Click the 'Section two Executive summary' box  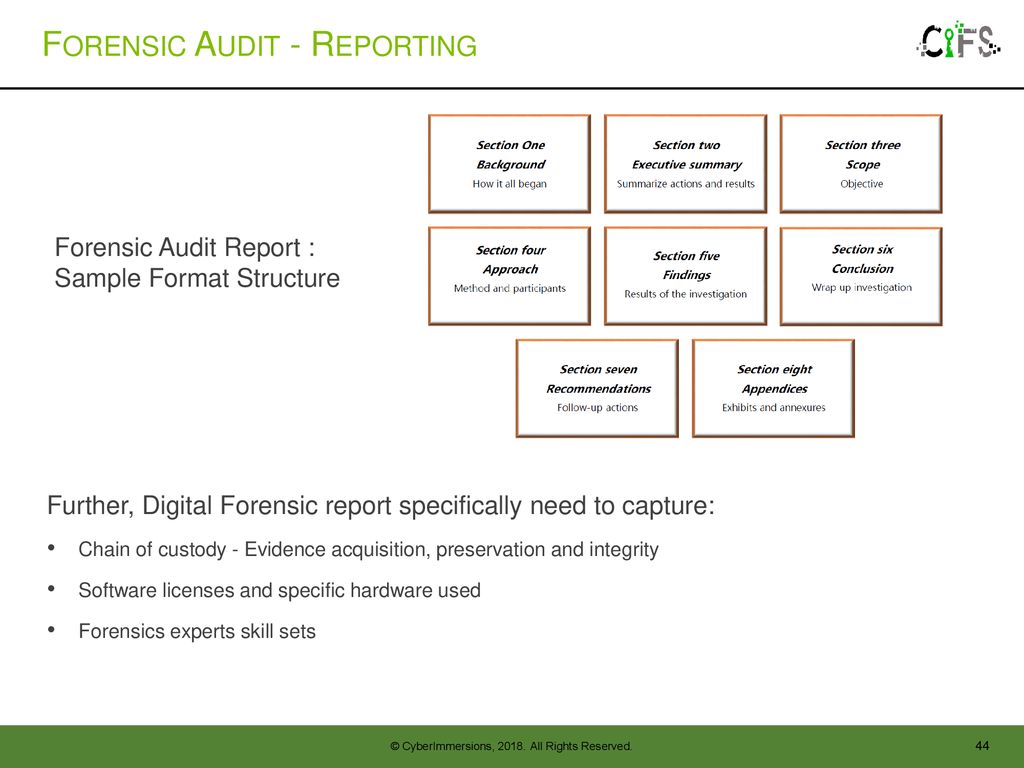pos(686,164)
